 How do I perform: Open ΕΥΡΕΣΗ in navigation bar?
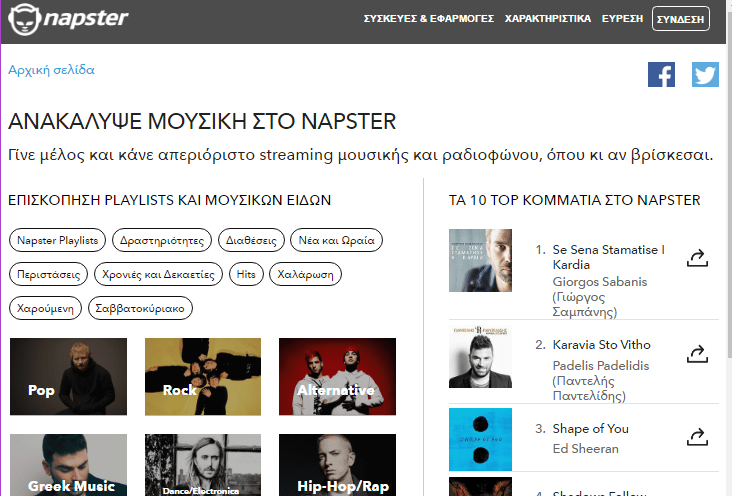tap(622, 19)
